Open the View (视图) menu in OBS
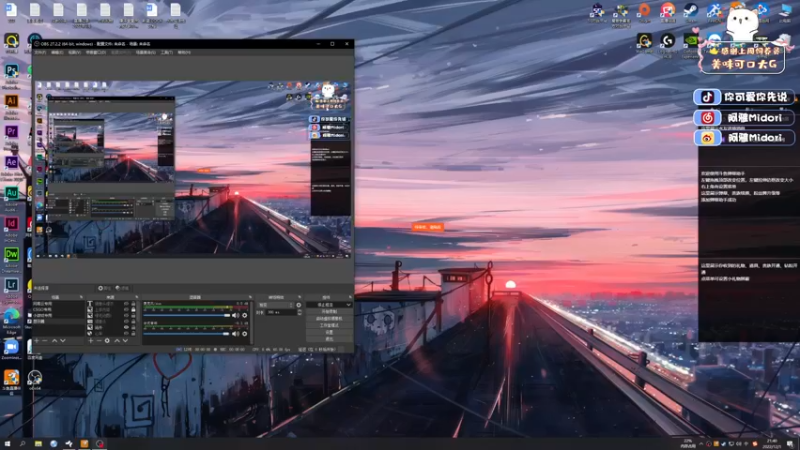 [74, 52]
